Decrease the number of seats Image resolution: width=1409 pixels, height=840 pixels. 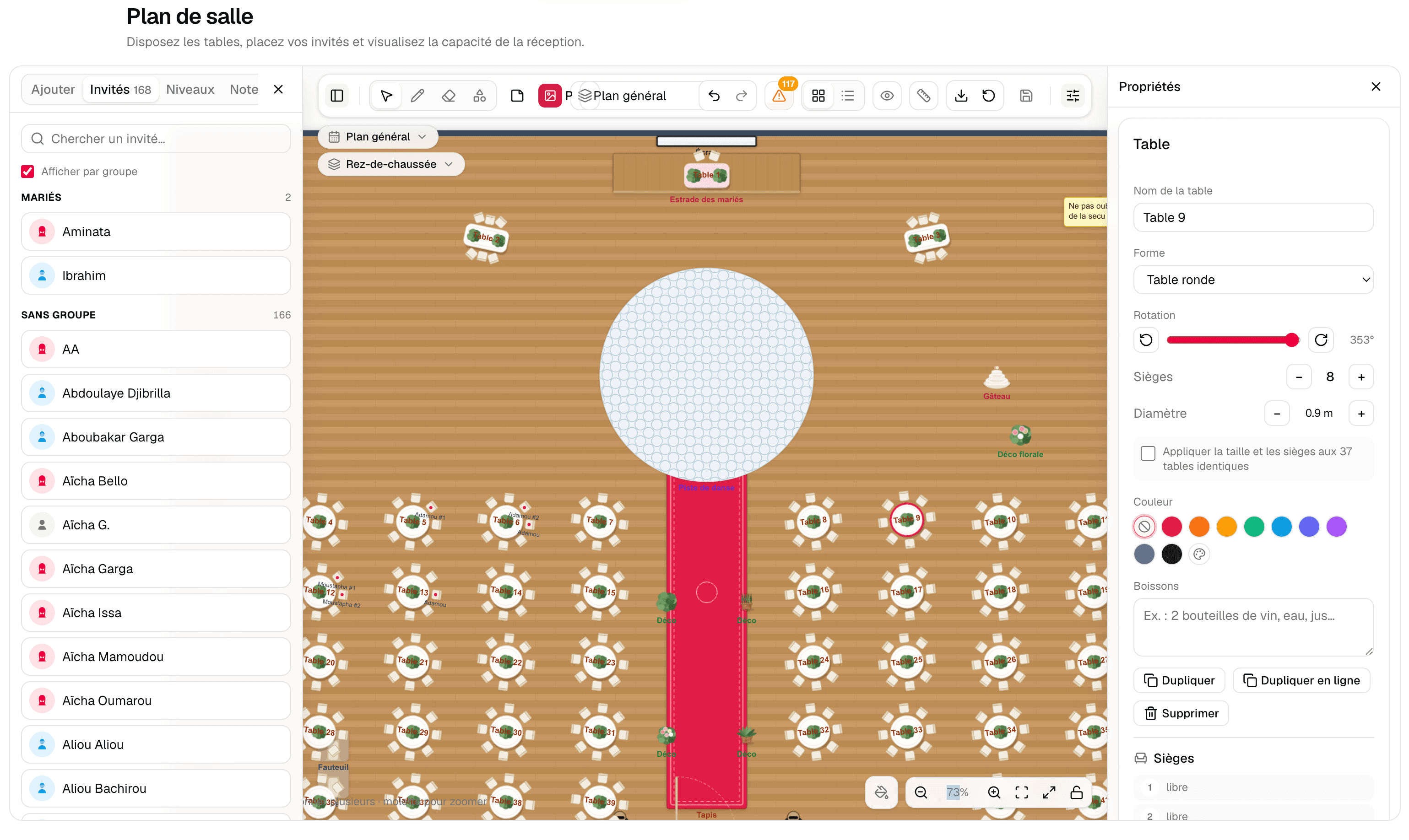[x=1299, y=377]
